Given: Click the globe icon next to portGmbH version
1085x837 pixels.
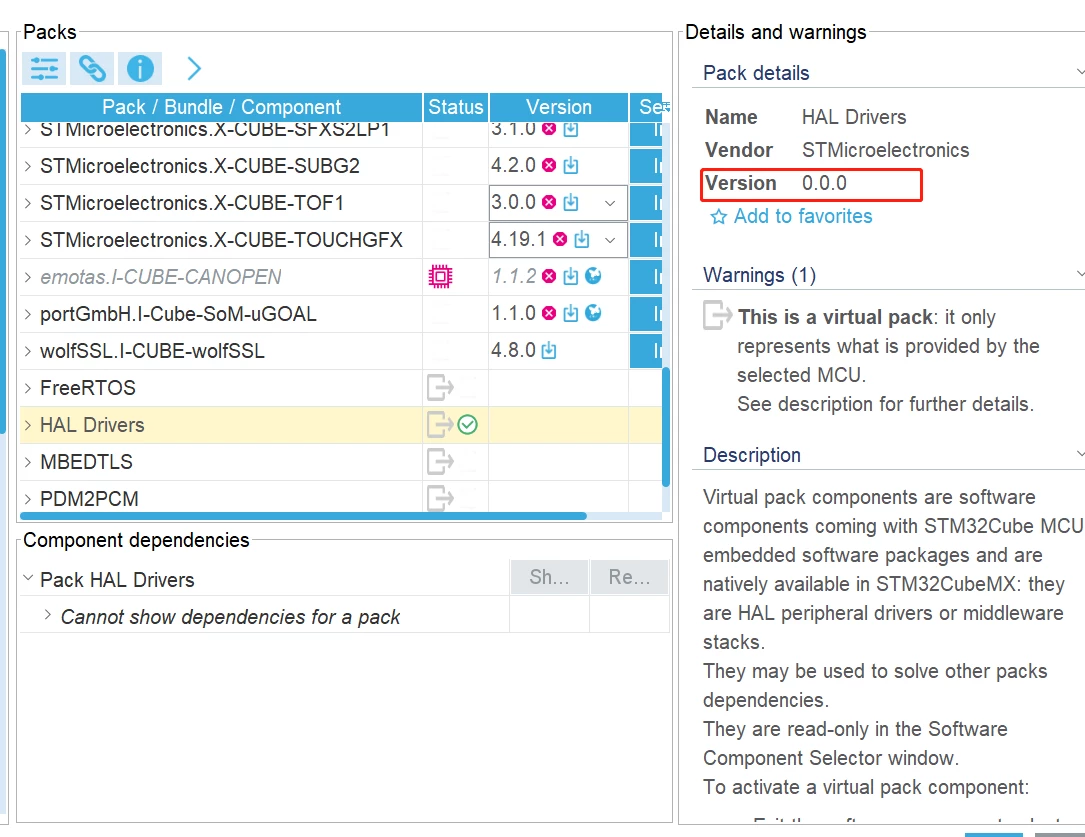Looking at the screenshot, I should [593, 313].
